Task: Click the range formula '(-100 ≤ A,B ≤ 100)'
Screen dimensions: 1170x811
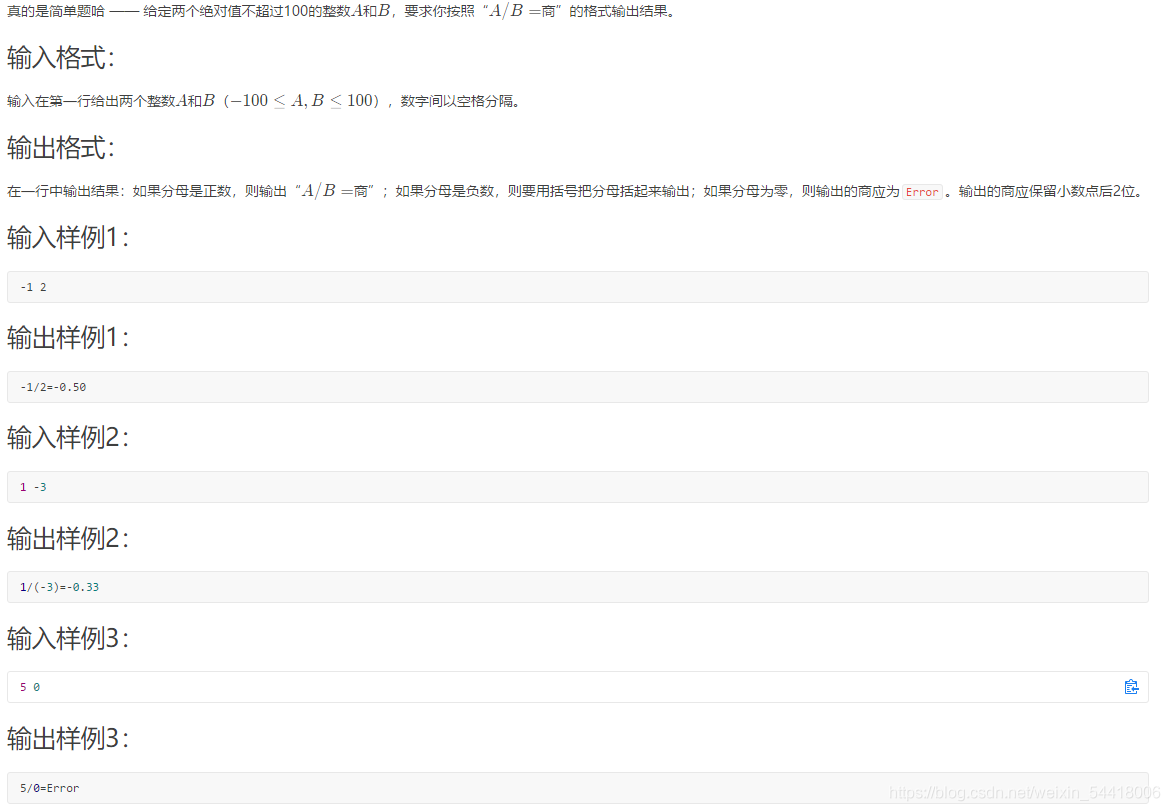Action: pyautogui.click(x=301, y=101)
